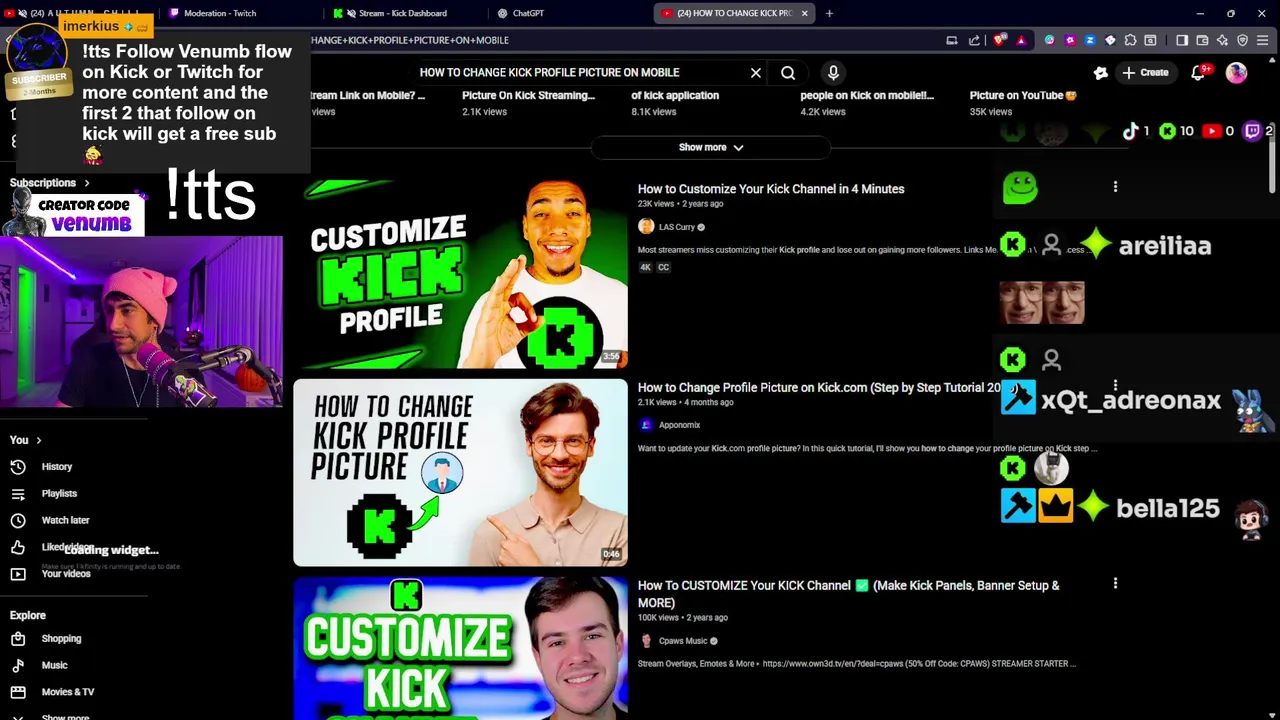Open the Brave wallet icon
This screenshot has width=1280, height=720.
pyautogui.click(x=1202, y=40)
